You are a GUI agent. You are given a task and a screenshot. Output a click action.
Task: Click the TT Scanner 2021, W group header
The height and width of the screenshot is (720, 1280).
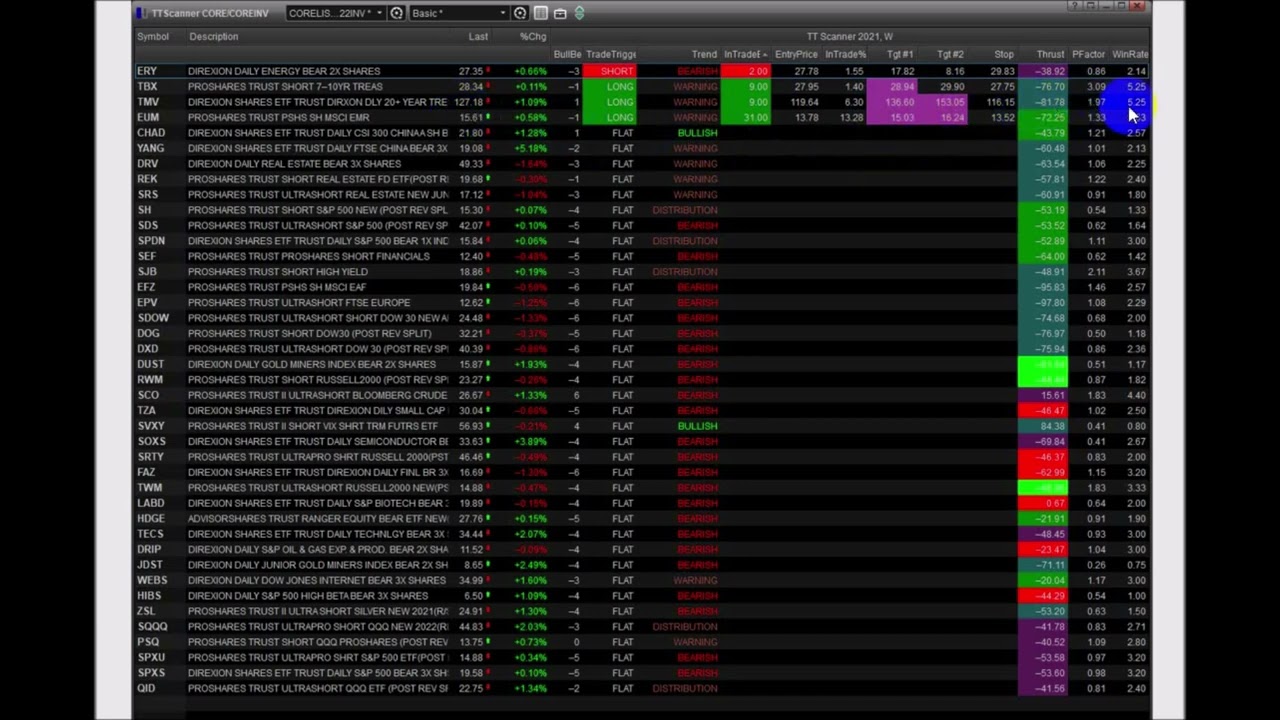click(850, 37)
